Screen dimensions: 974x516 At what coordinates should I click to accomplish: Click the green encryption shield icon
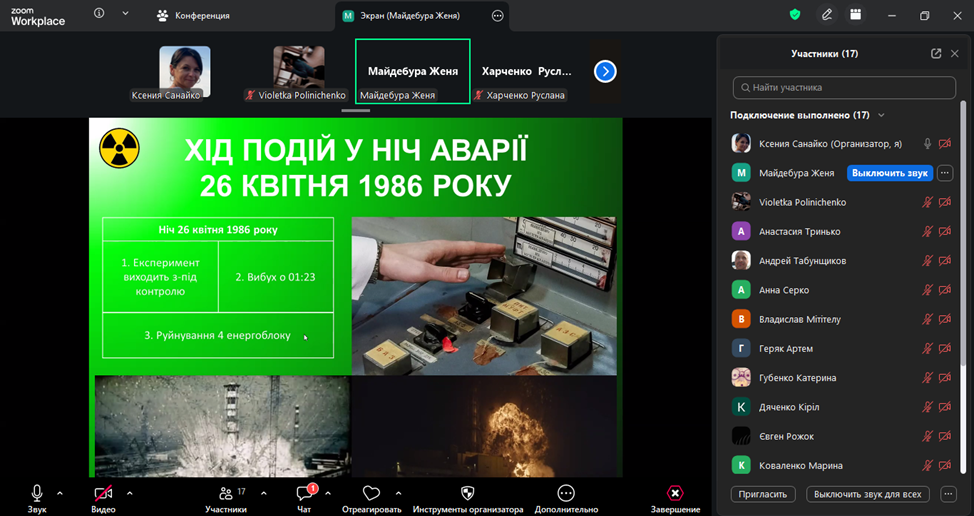pos(795,15)
